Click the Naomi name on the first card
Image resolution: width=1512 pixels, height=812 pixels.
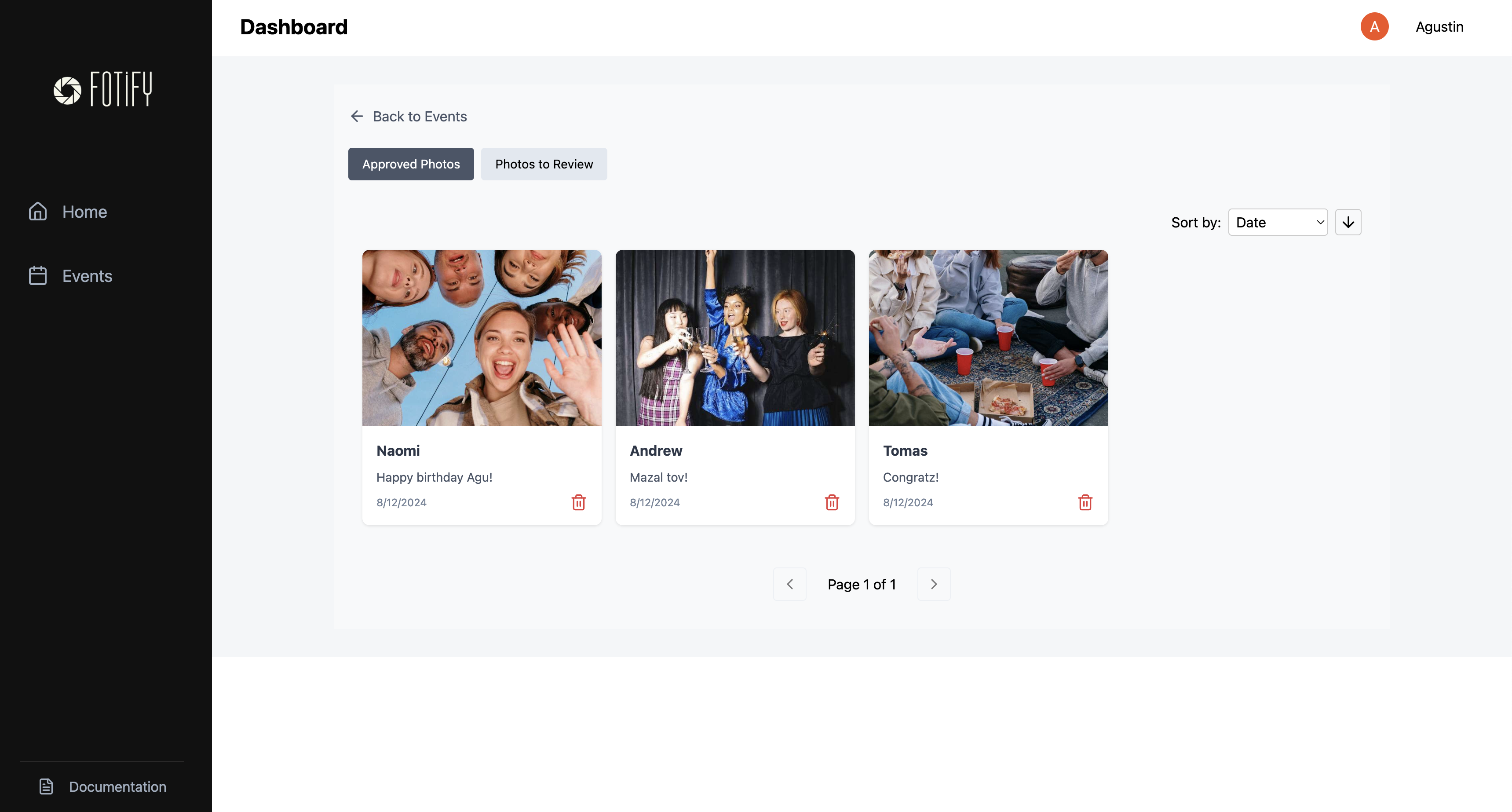[398, 450]
